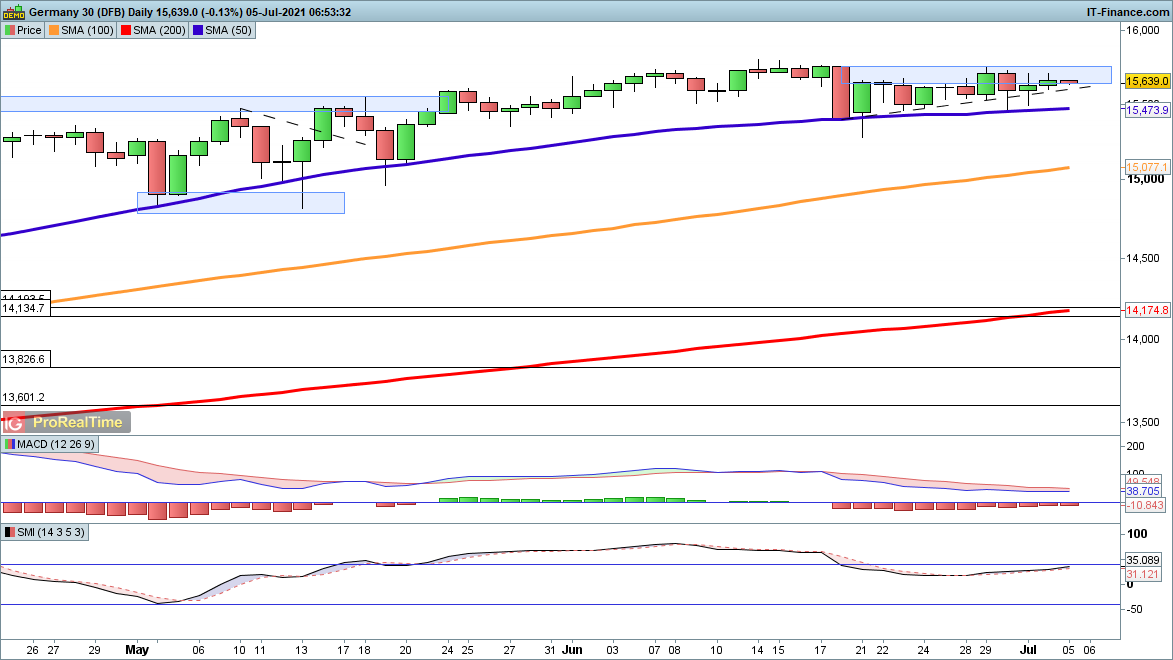
Task: Click the 35.089 SMI value label
Action: 1144,561
